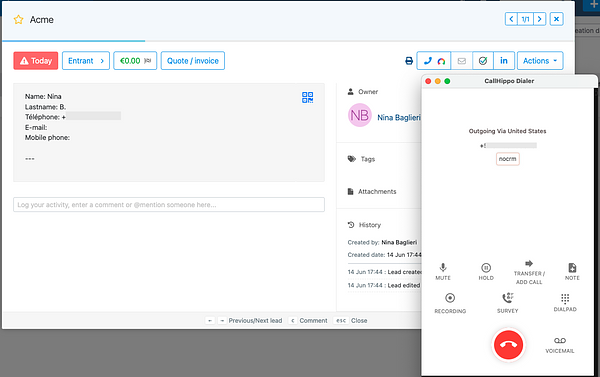Add a Note to the call

click(572, 271)
